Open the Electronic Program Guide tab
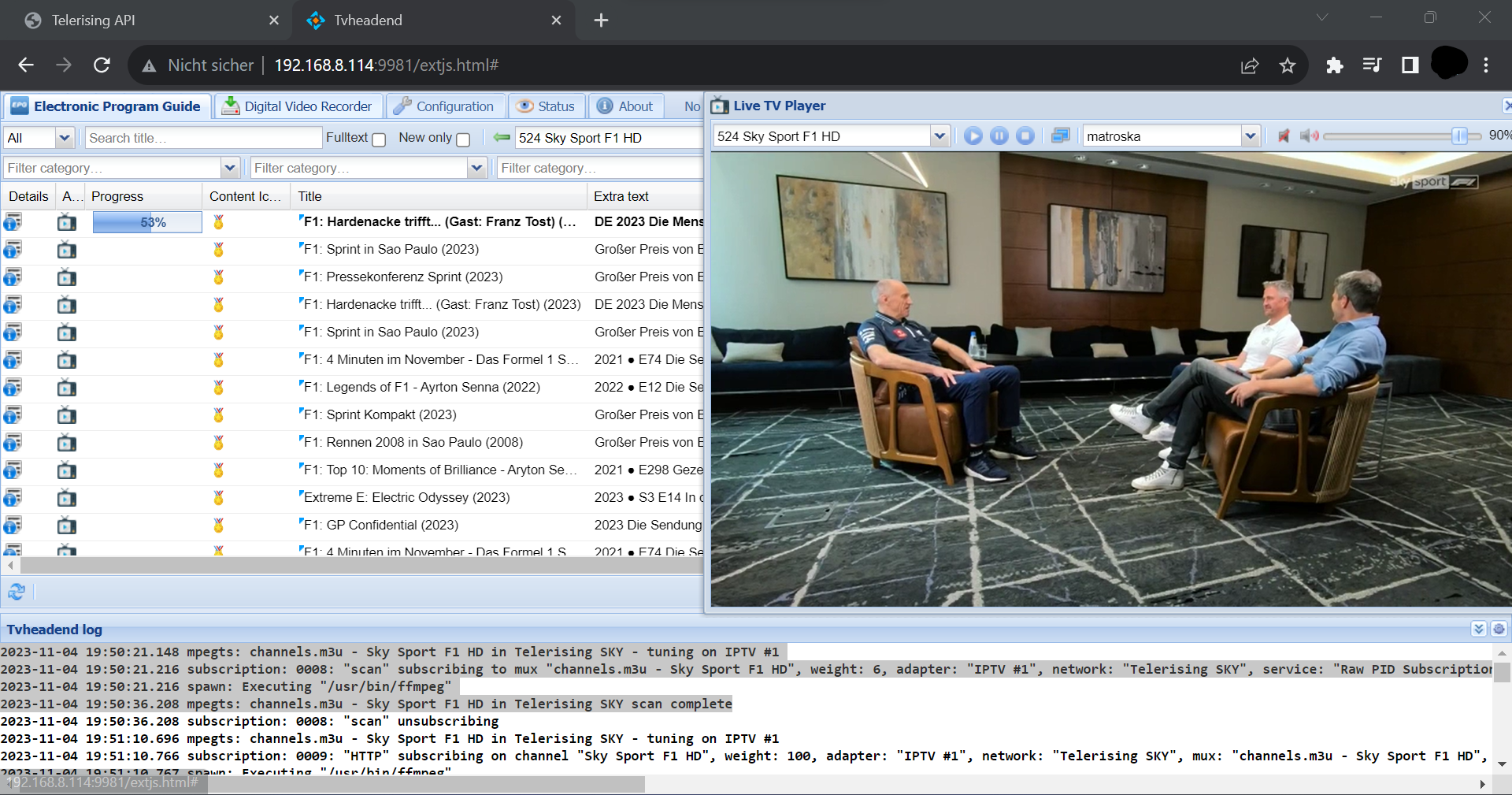The image size is (1512, 795). point(107,106)
